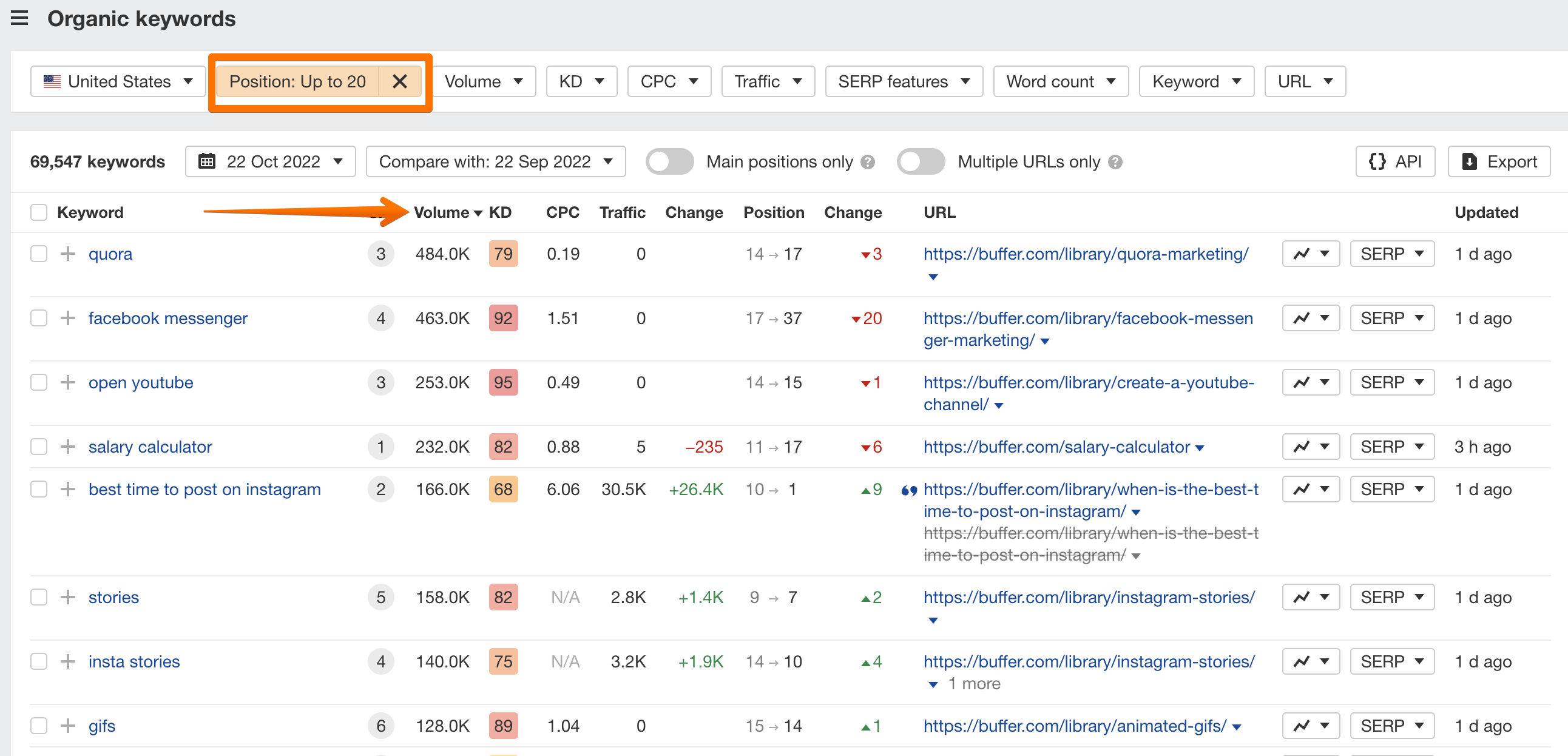The width and height of the screenshot is (1568, 756).
Task: Check the checkbox next to quora
Action: (38, 254)
